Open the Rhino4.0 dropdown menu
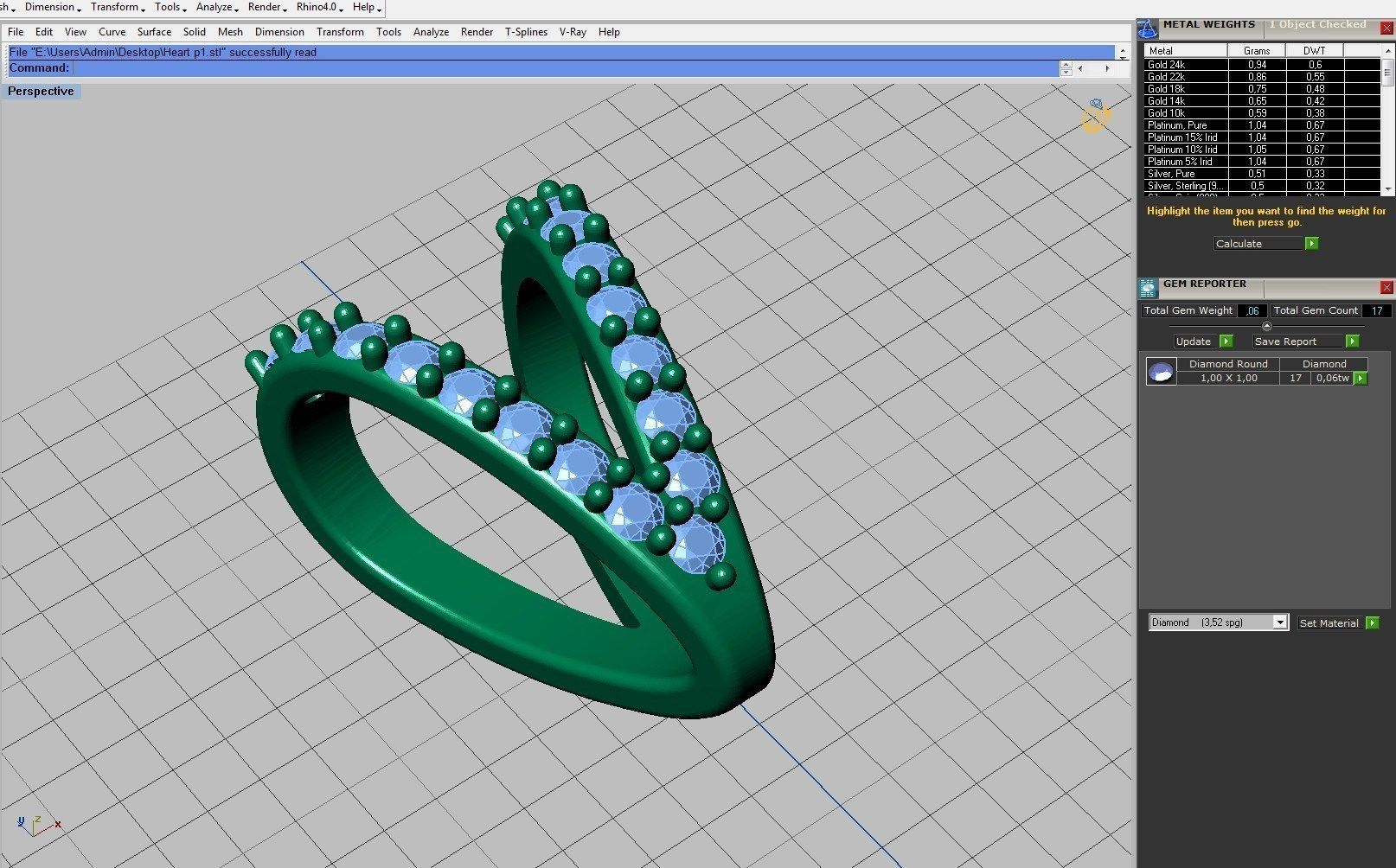This screenshot has height=868, width=1396. tap(319, 7)
